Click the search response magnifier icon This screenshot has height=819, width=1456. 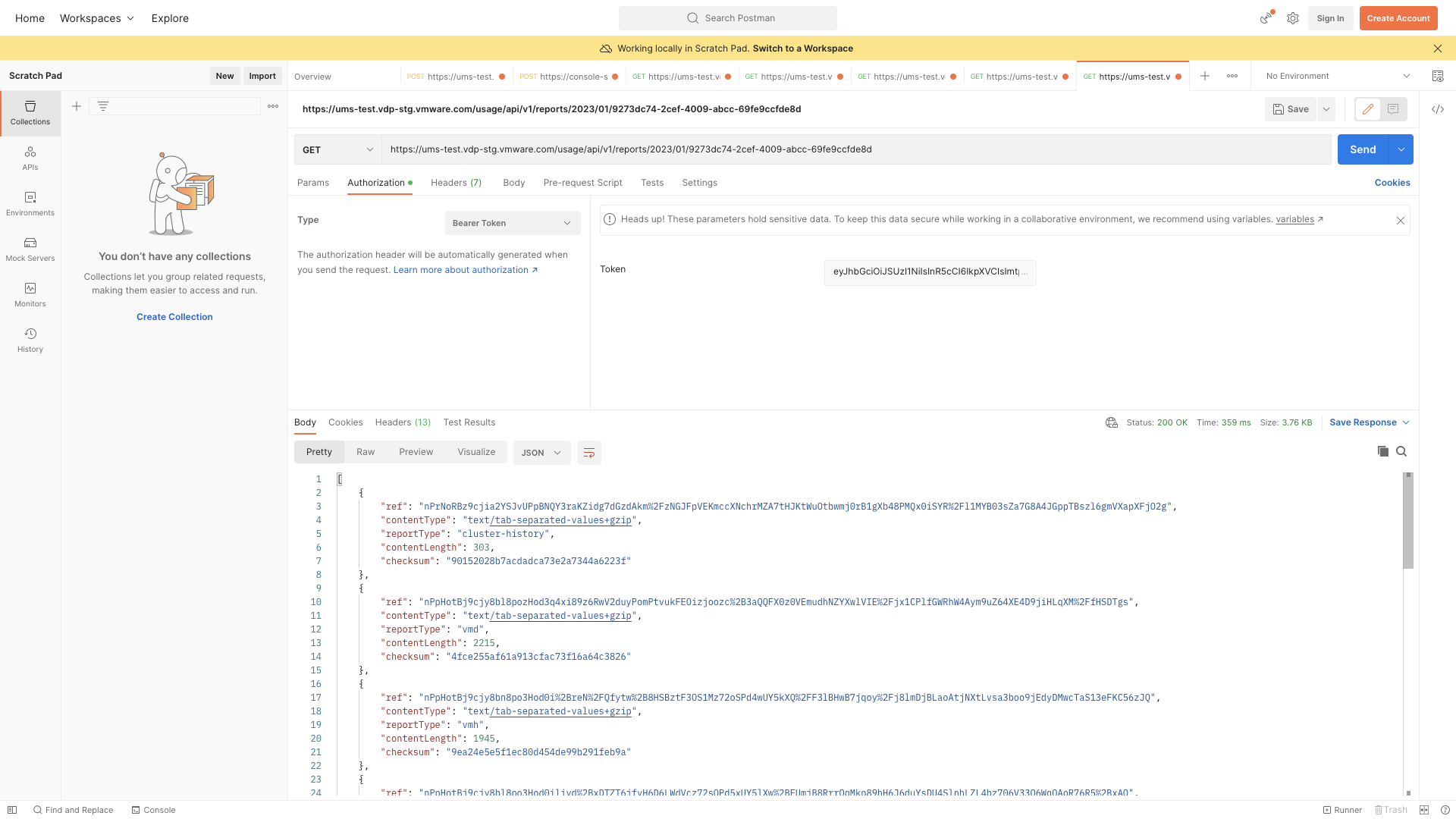coord(1401,452)
